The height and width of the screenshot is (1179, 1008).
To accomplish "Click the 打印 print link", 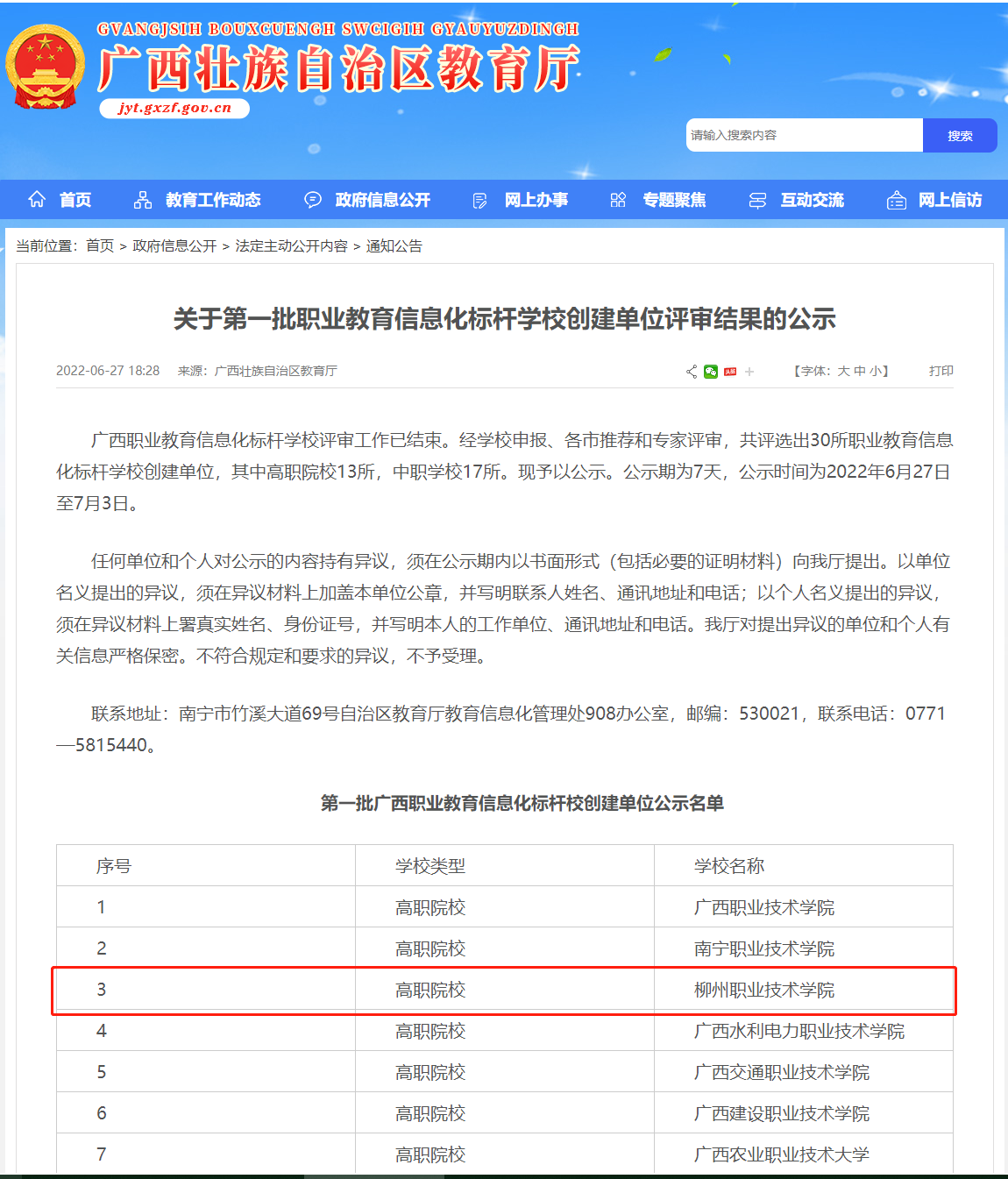I will [x=941, y=371].
